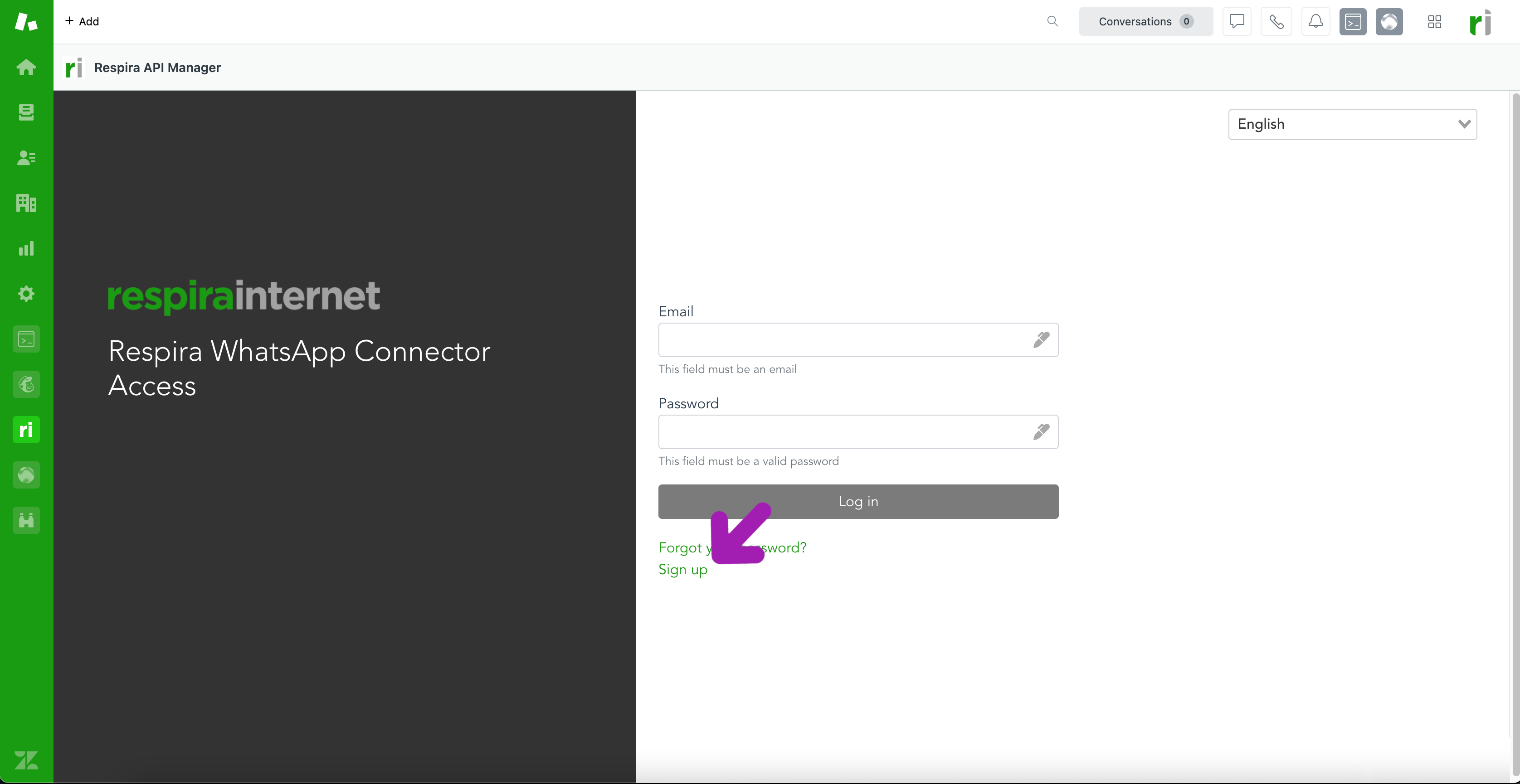Open the Sign up link

click(x=683, y=569)
